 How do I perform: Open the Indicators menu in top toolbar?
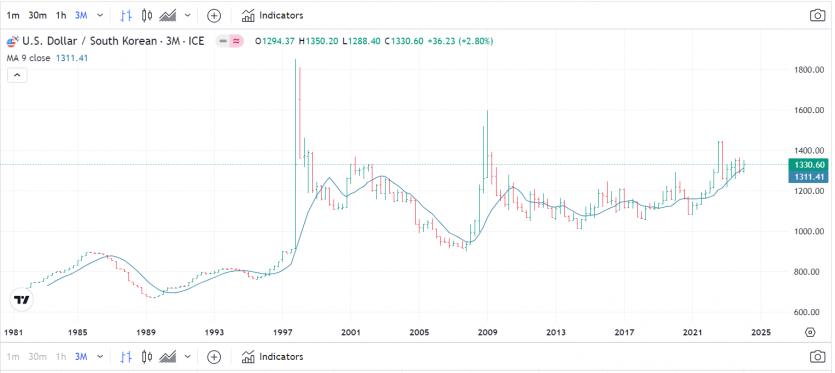click(x=272, y=15)
